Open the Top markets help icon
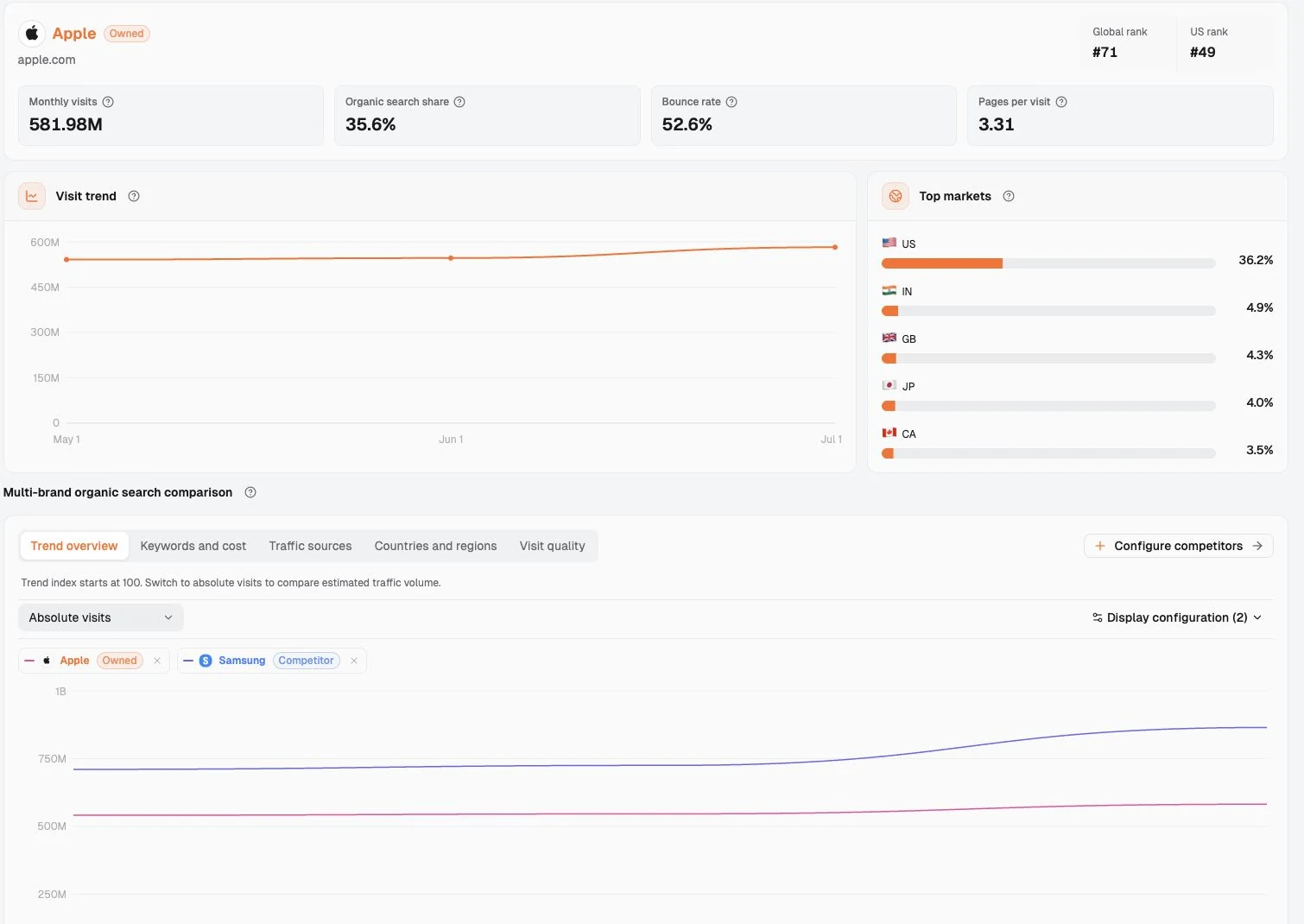 point(1009,196)
